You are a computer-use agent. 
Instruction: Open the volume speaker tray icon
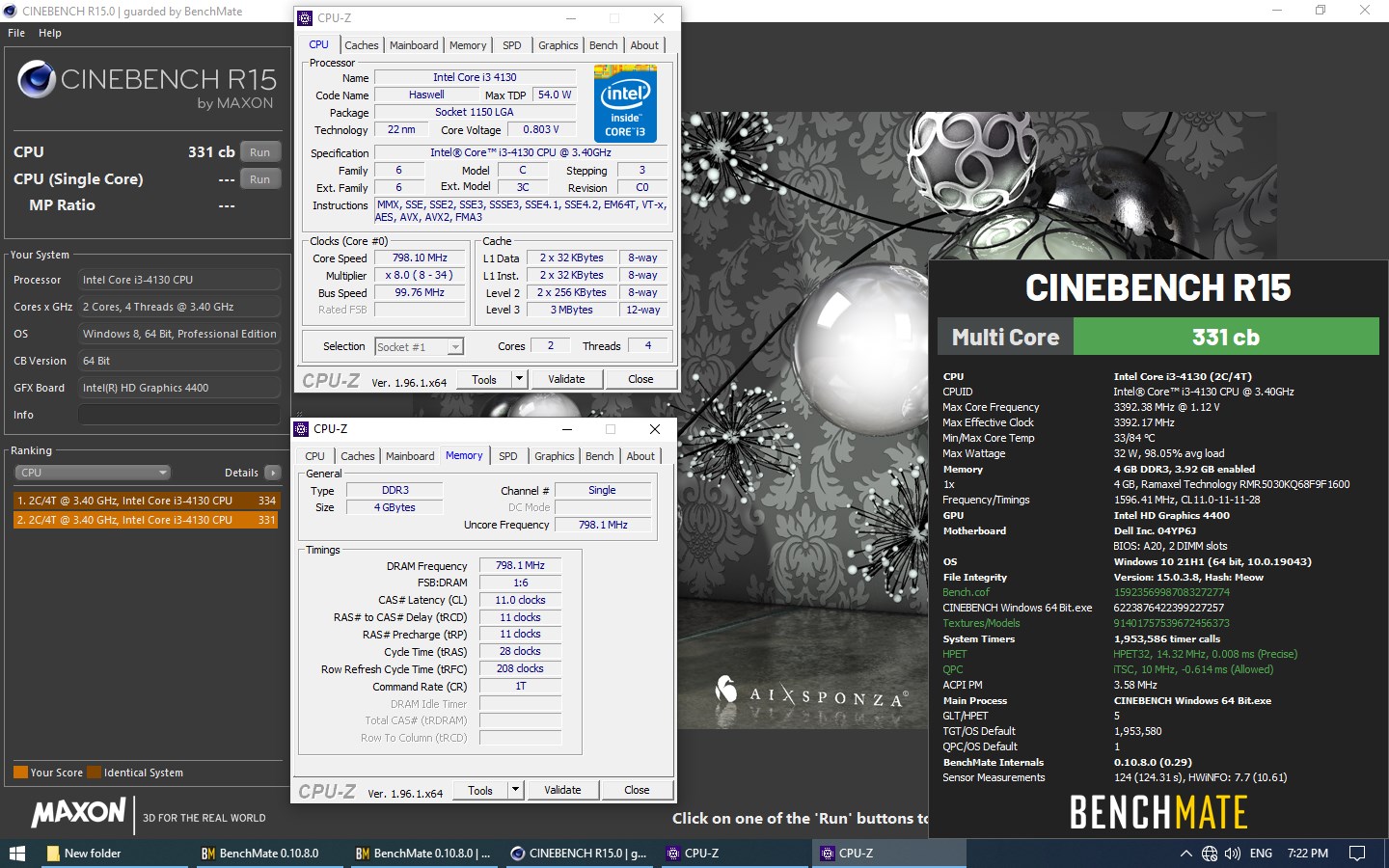1233,854
